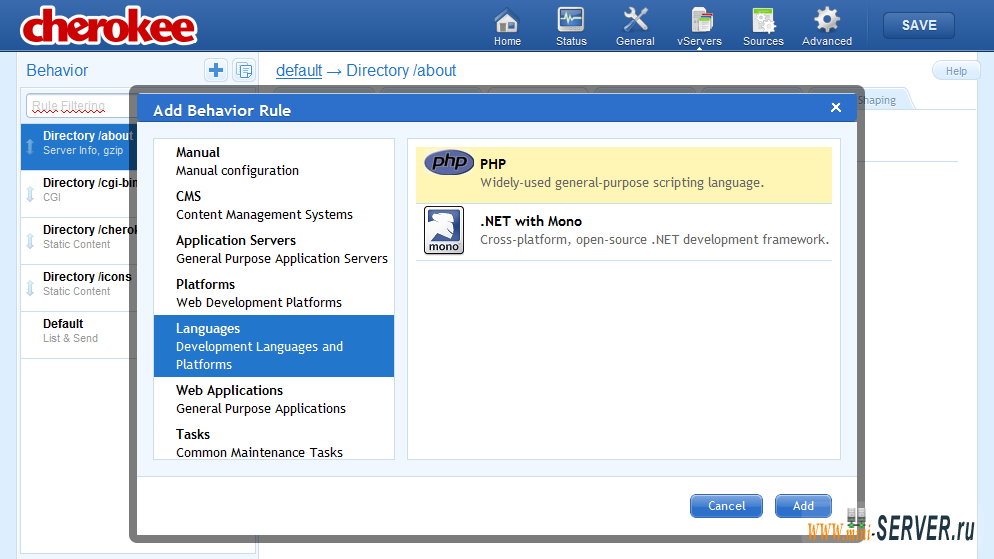
Task: Open the vServers icon
Action: [x=699, y=27]
